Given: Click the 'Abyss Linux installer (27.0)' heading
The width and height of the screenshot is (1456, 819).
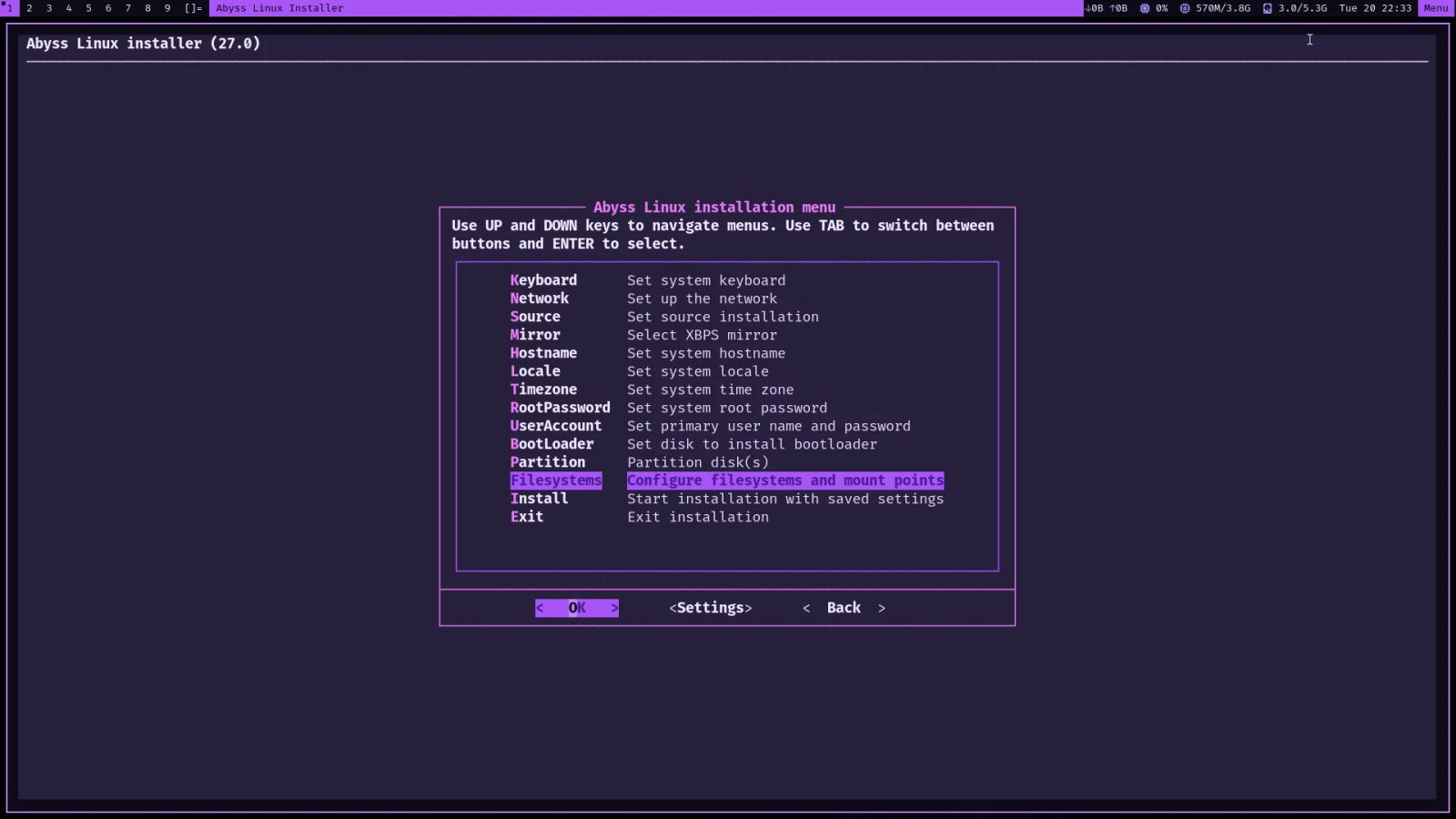Looking at the screenshot, I should [x=143, y=44].
